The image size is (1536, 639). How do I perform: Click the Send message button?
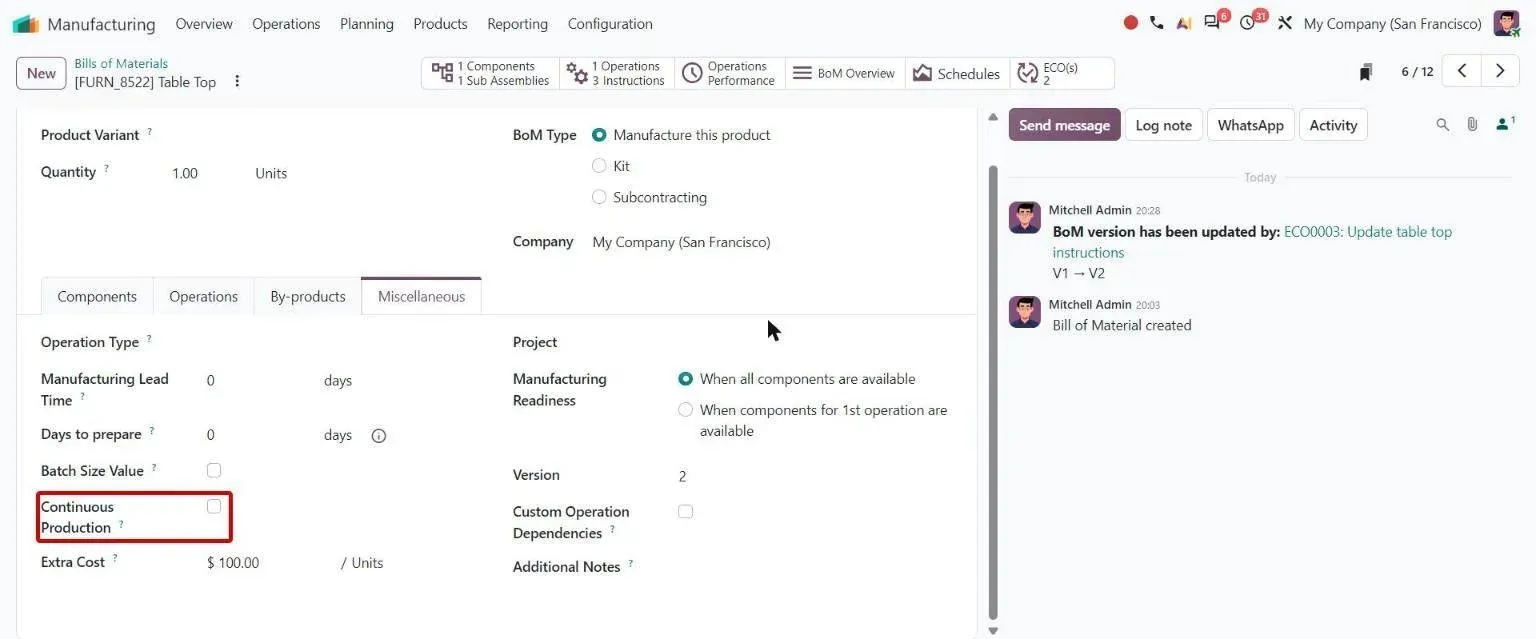coord(1064,125)
